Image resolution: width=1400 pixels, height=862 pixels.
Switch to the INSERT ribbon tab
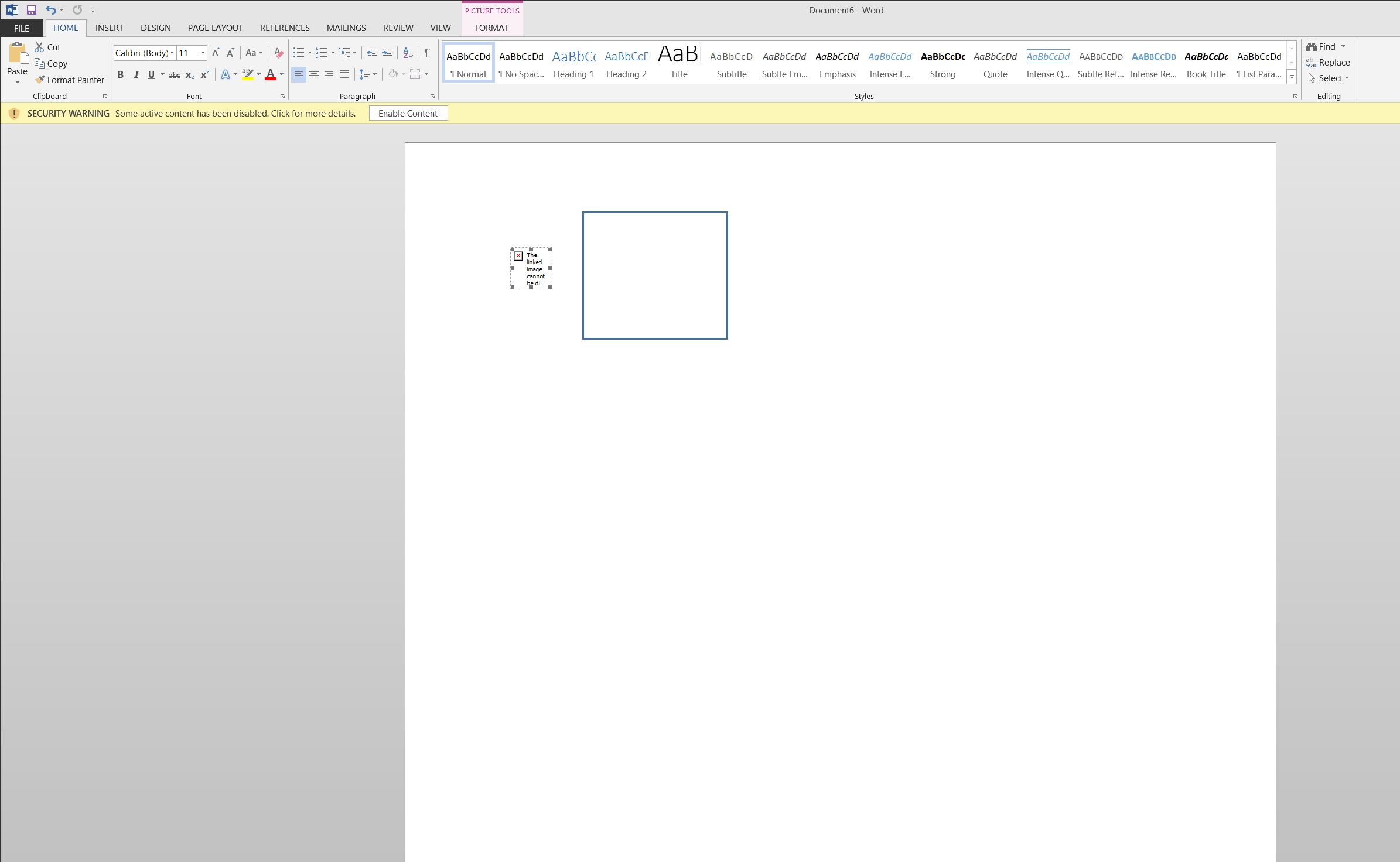[x=109, y=28]
